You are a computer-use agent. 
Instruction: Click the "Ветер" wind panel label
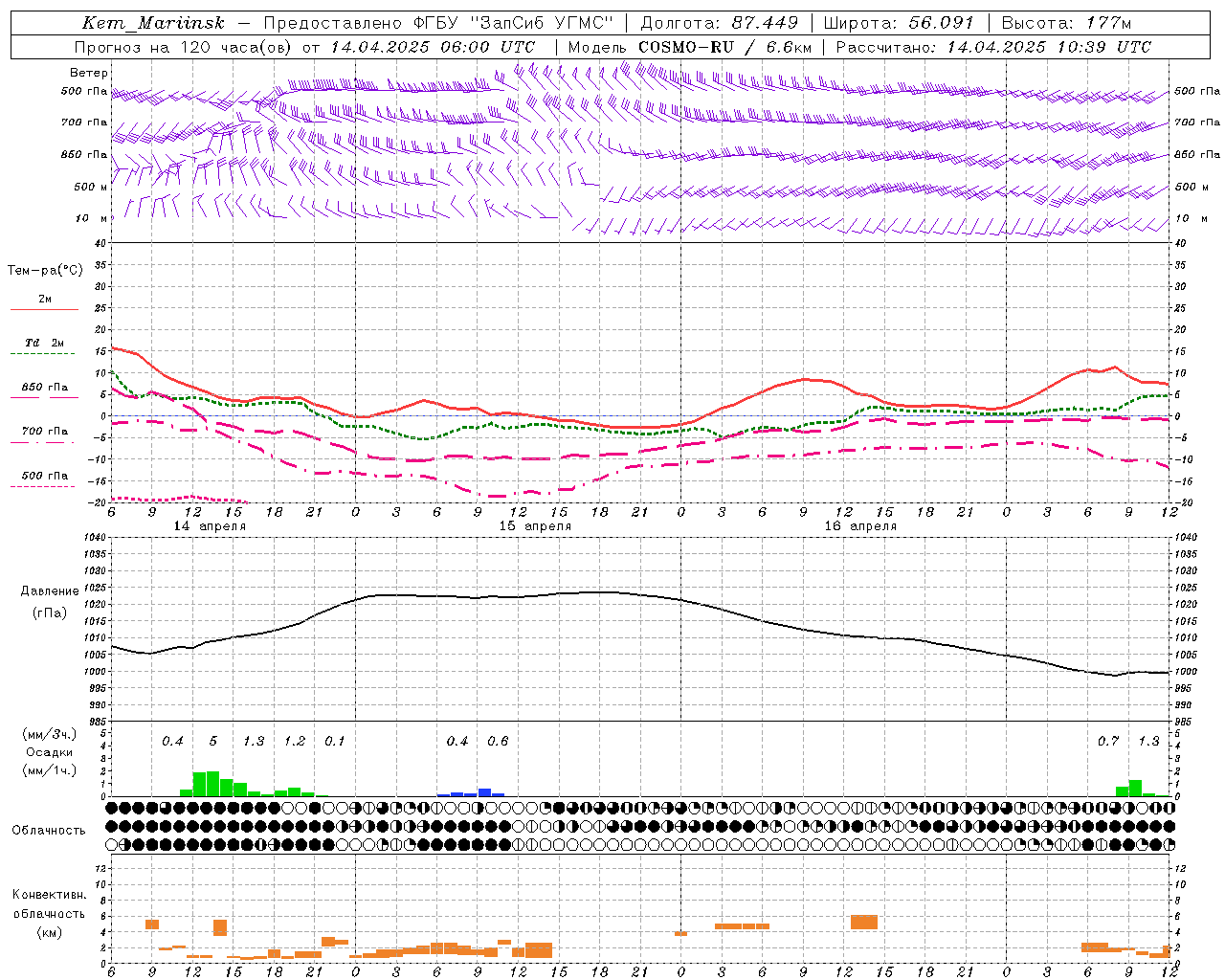tap(89, 73)
